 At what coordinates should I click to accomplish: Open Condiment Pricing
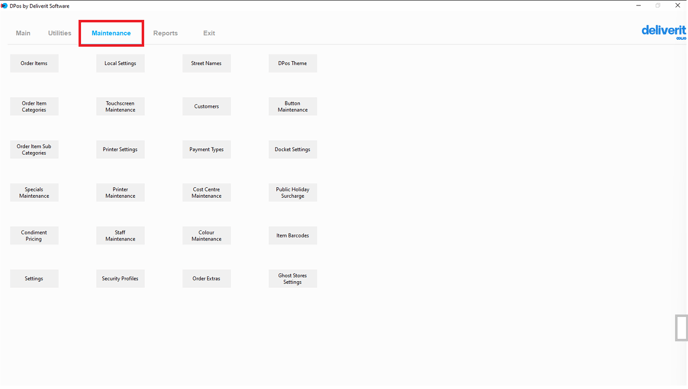(x=34, y=236)
